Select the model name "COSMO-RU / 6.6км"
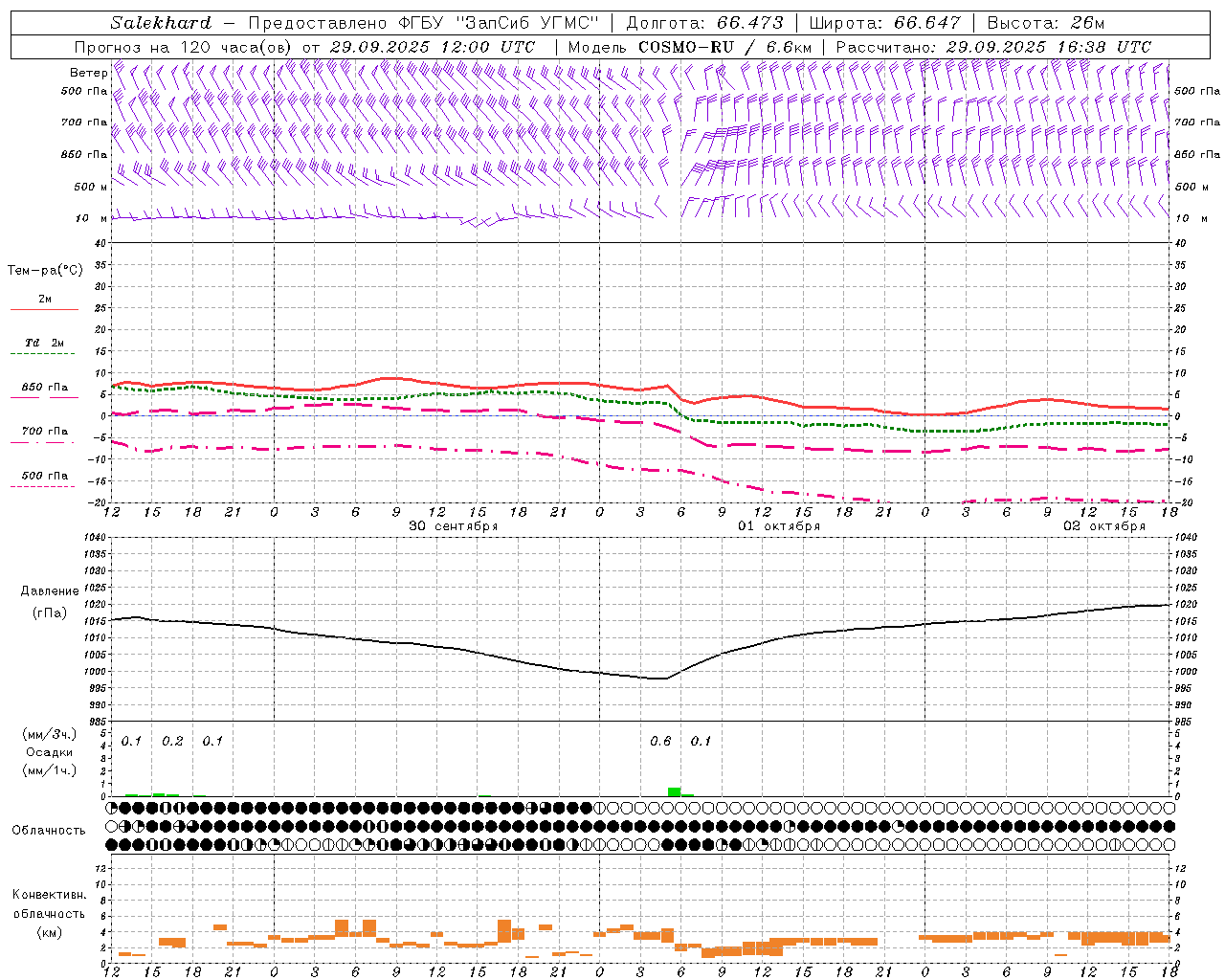 pos(724,47)
